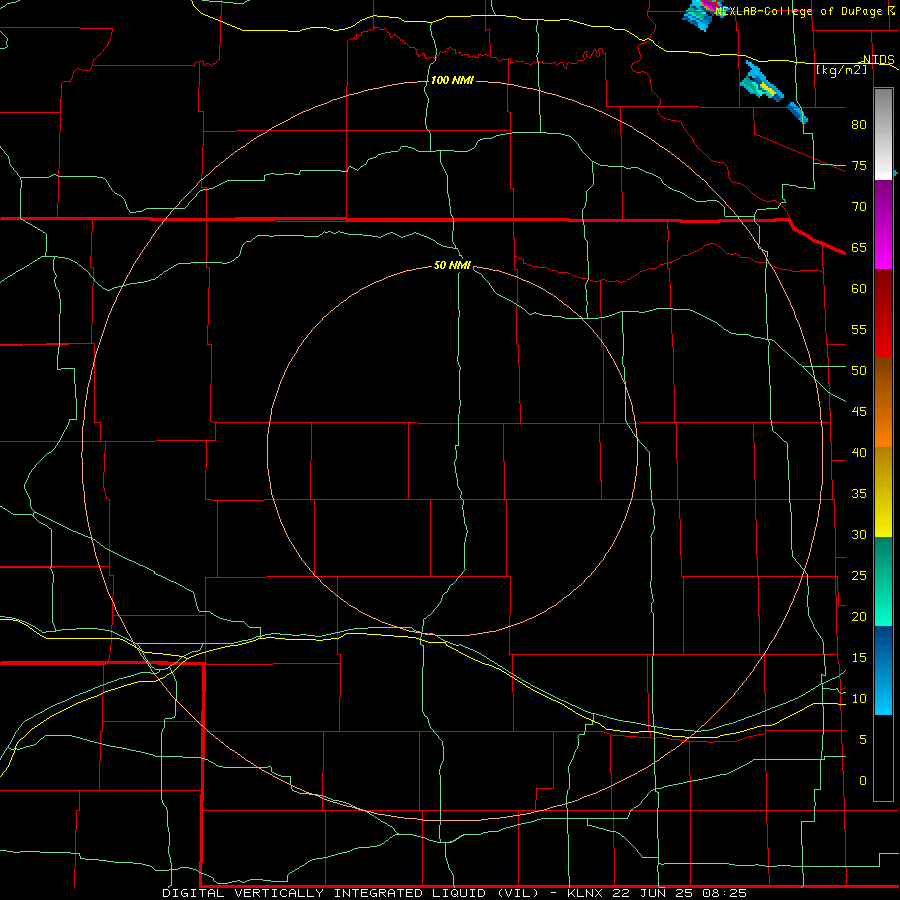900x900 pixels.
Task: Click the 55 value on the VIL scale
Action: [859, 329]
